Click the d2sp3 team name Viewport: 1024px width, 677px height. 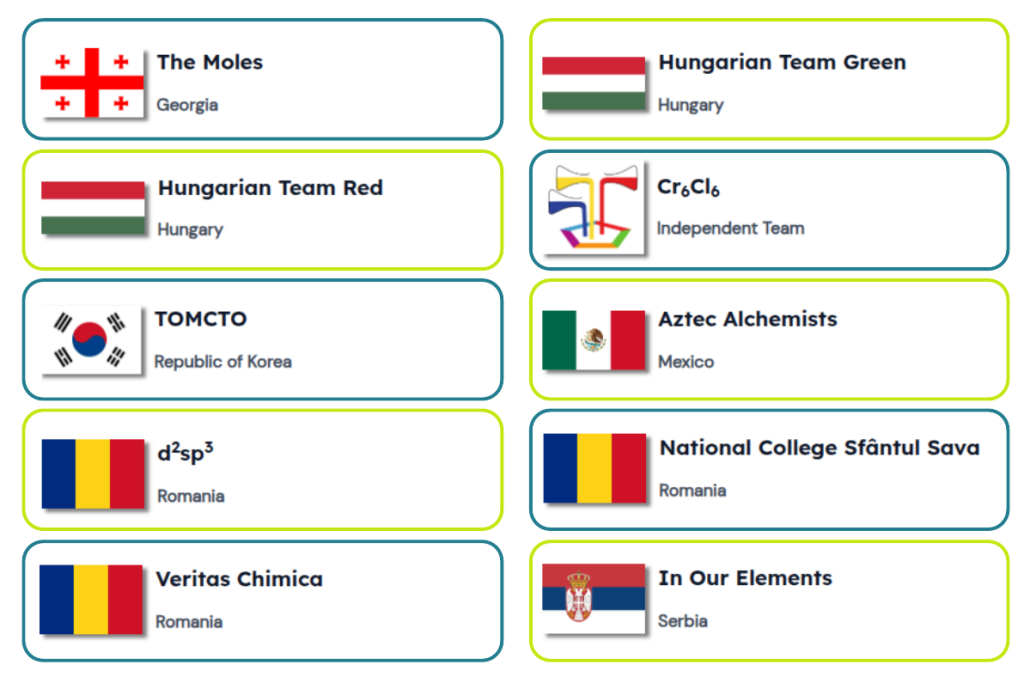coord(185,452)
